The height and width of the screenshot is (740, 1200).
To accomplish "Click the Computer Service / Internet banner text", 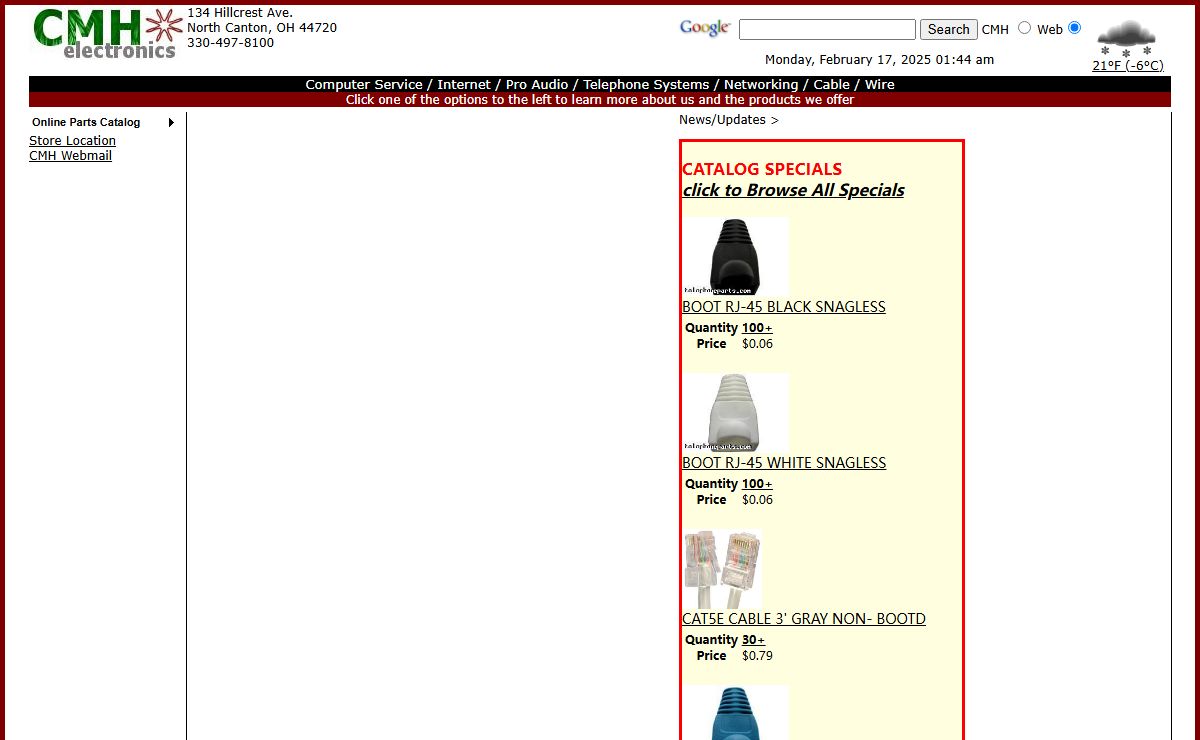I will (x=600, y=84).
